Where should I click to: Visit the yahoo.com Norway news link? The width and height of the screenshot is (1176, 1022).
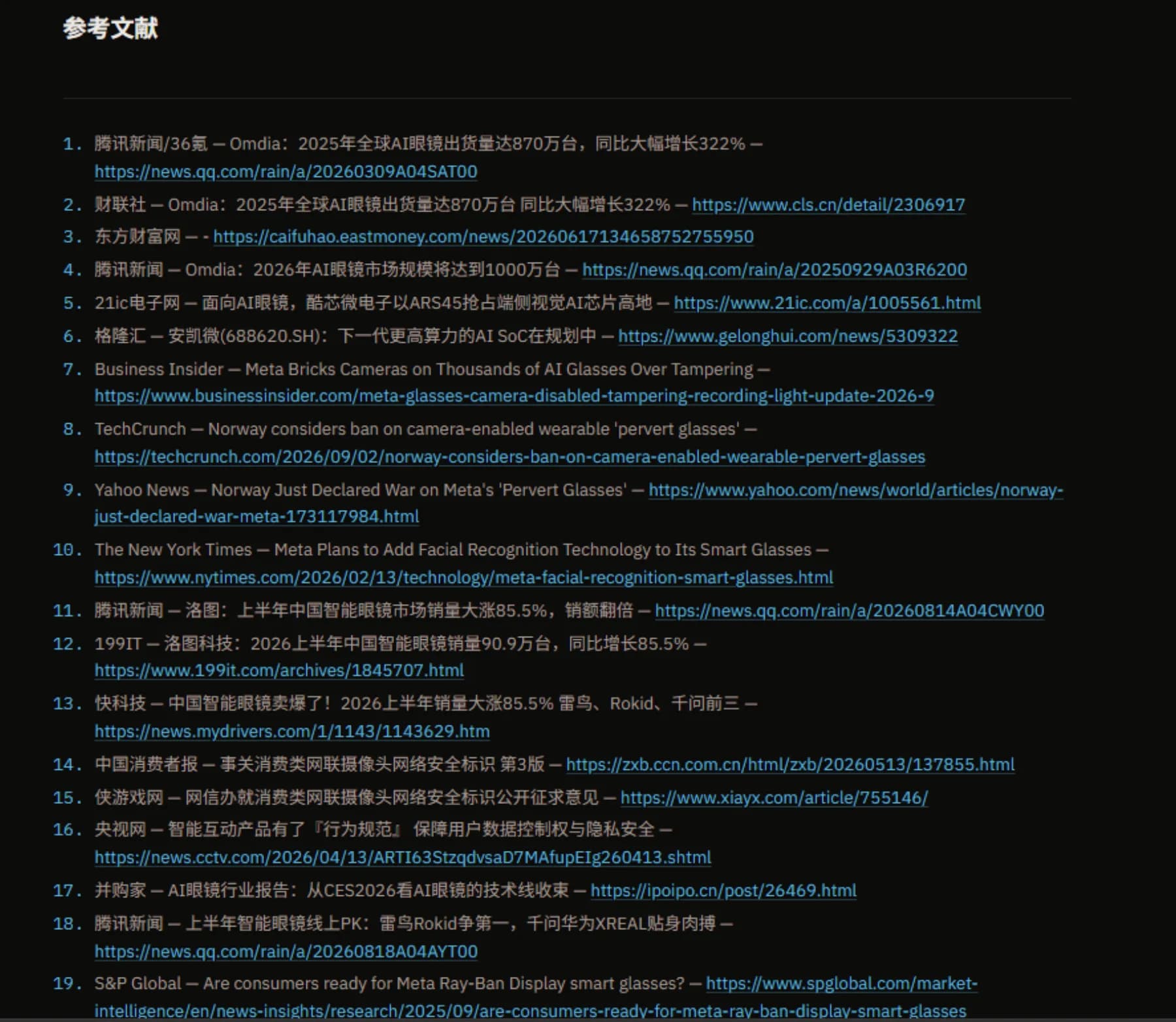pyautogui.click(x=856, y=490)
